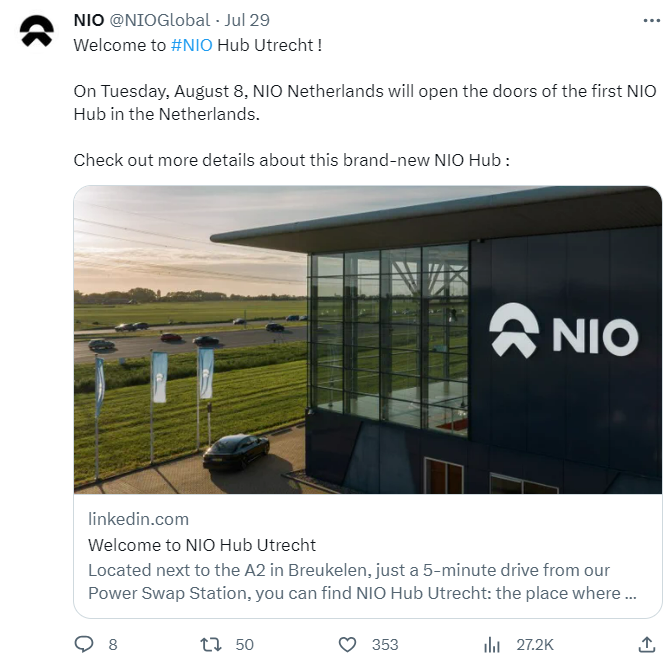The image size is (672, 656).
Task: Open the Jul 29 timestamp link
Action: [x=248, y=20]
